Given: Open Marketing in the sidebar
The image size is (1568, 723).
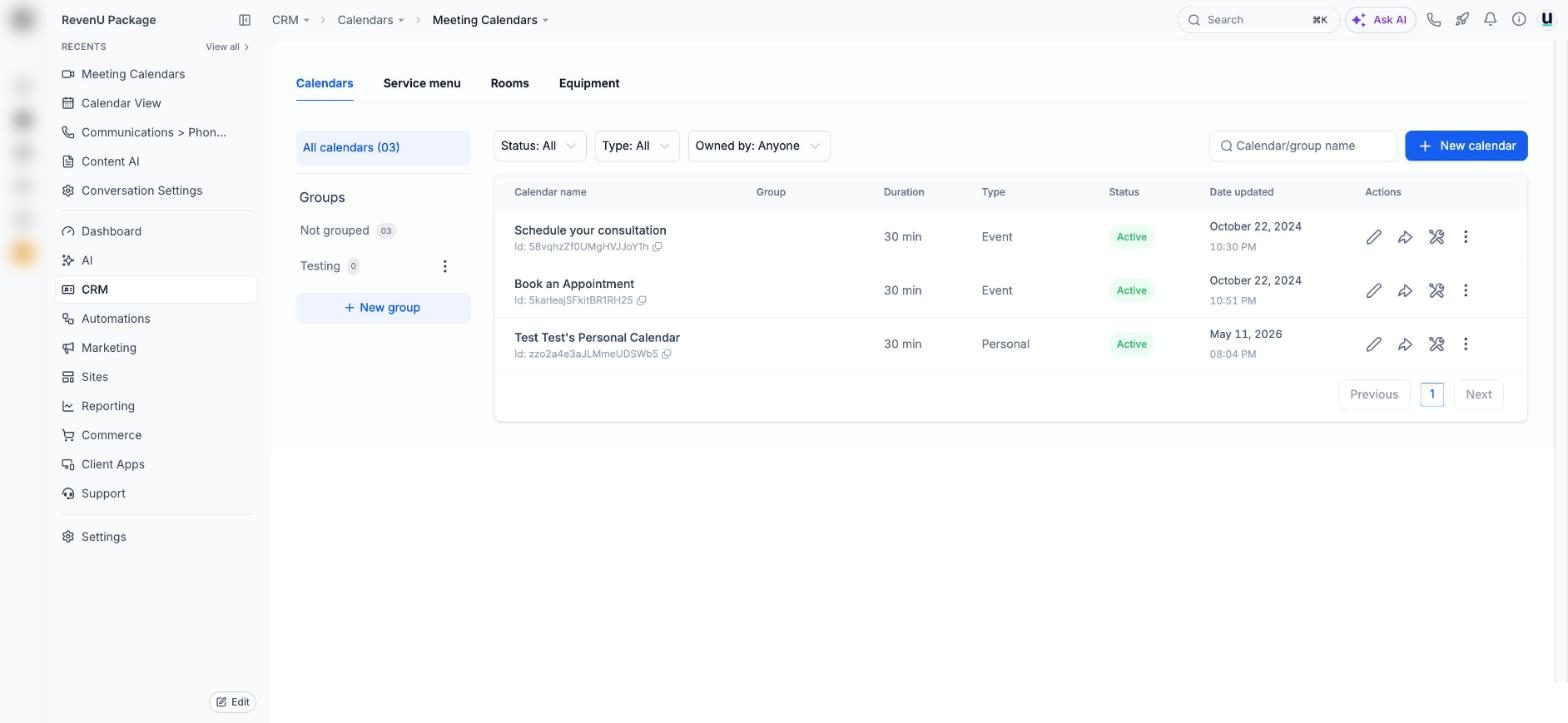Looking at the screenshot, I should click(x=157, y=348).
